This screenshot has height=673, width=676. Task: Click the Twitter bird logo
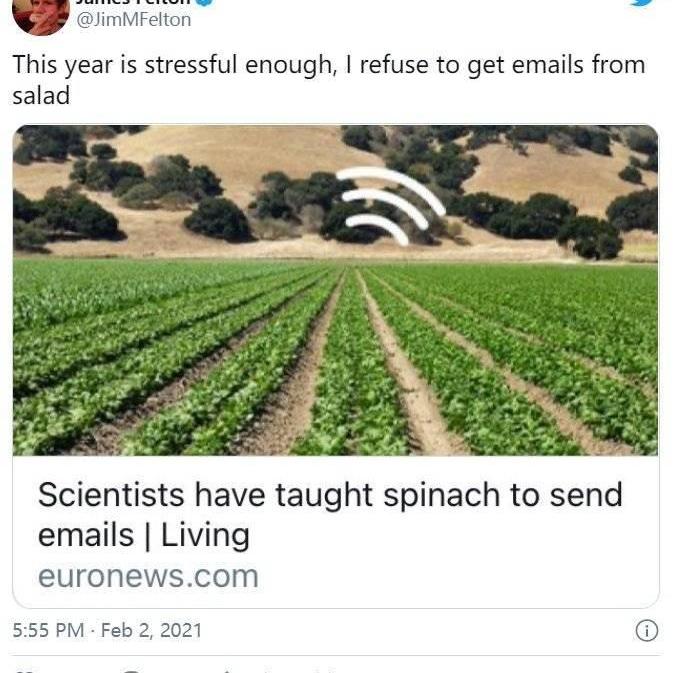pyautogui.click(x=645, y=2)
